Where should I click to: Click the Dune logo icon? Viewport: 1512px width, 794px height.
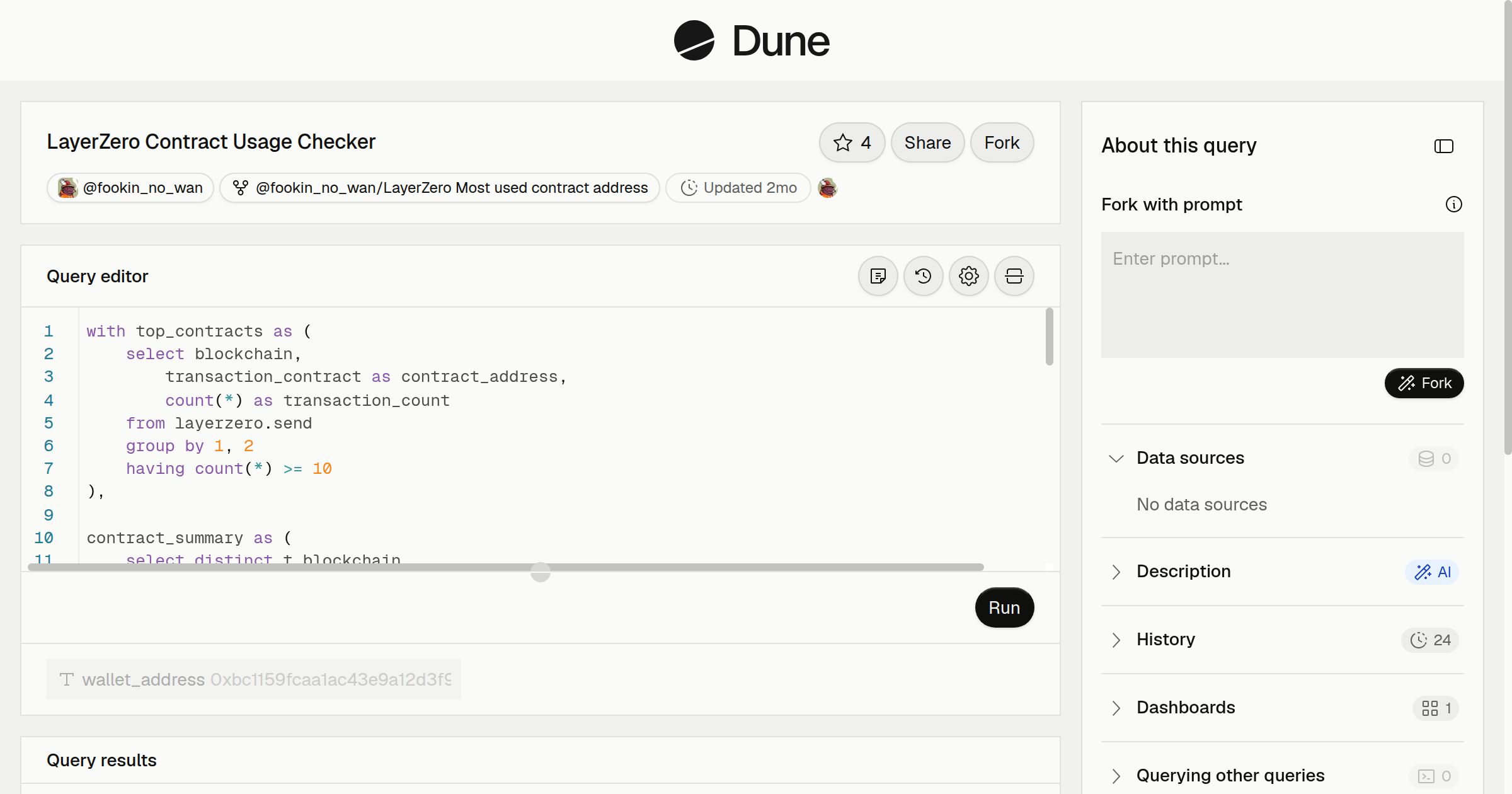click(x=694, y=40)
